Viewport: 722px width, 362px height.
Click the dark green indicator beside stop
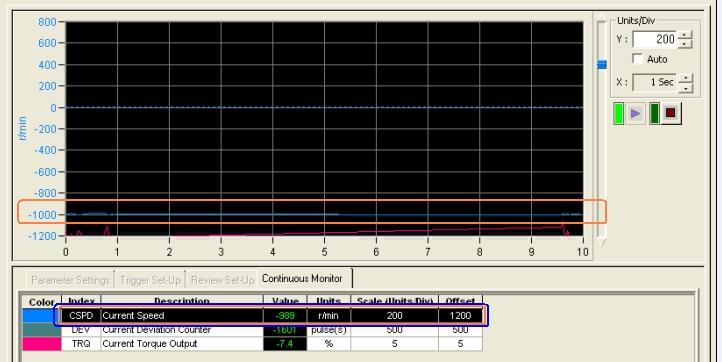tap(654, 113)
